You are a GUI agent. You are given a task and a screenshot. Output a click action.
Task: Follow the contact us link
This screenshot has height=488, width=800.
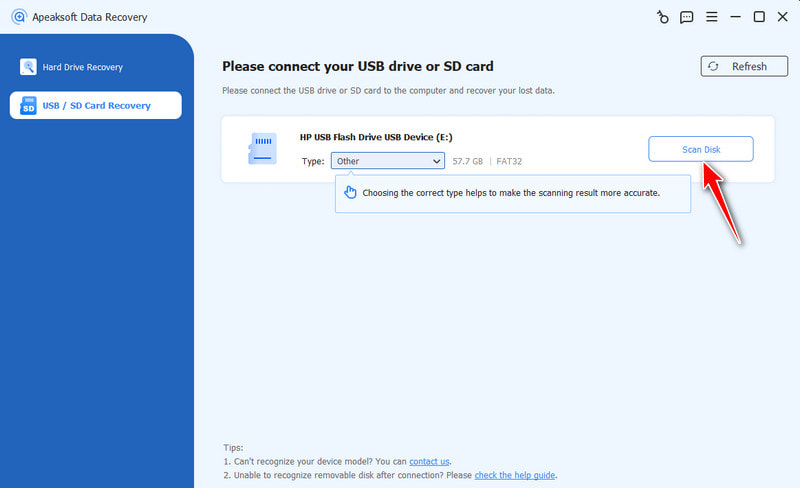(x=429, y=461)
